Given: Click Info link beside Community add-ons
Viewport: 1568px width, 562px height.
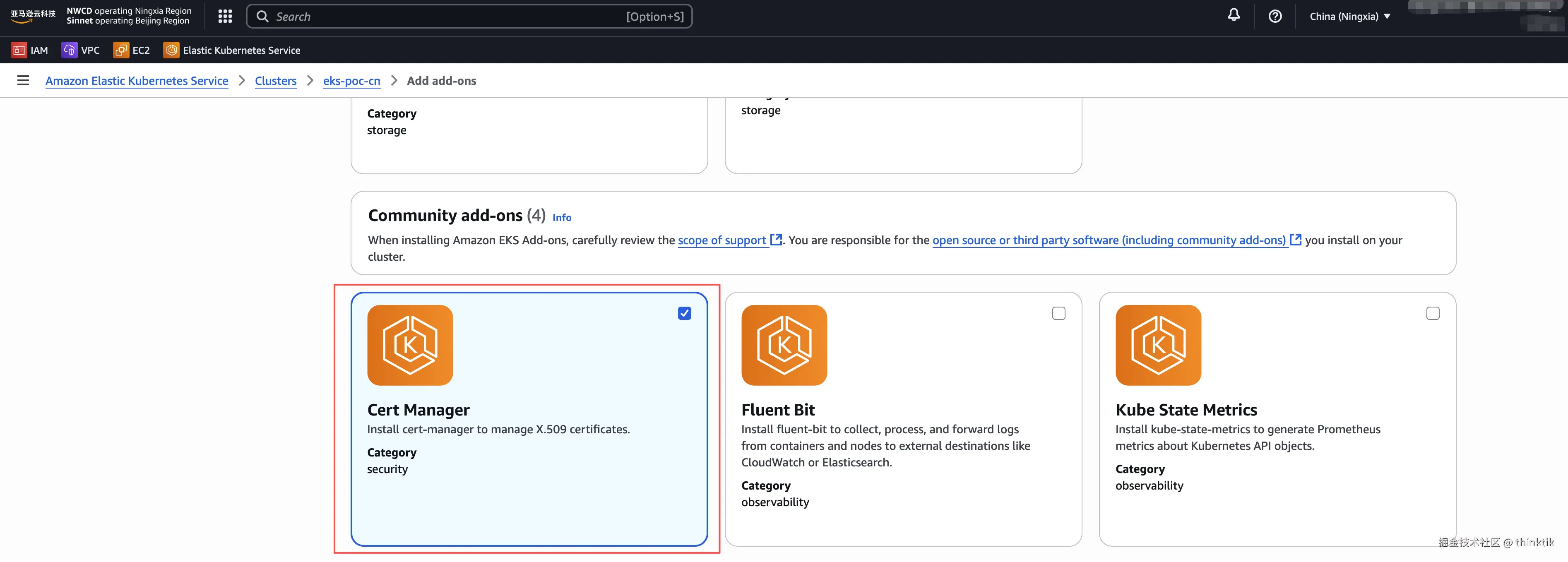Looking at the screenshot, I should (x=561, y=217).
